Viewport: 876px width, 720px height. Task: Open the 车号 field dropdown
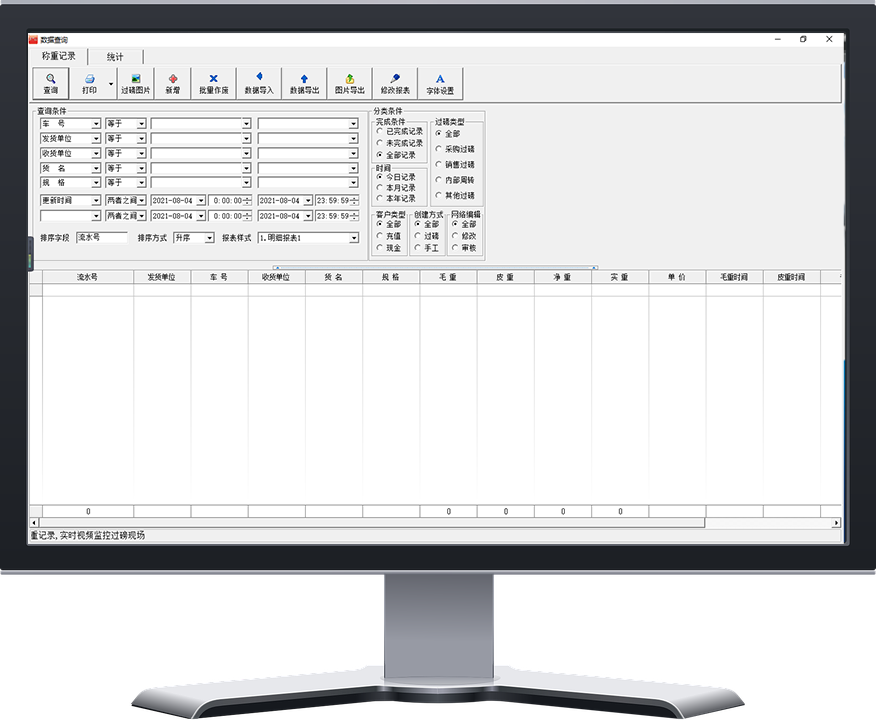tap(96, 123)
